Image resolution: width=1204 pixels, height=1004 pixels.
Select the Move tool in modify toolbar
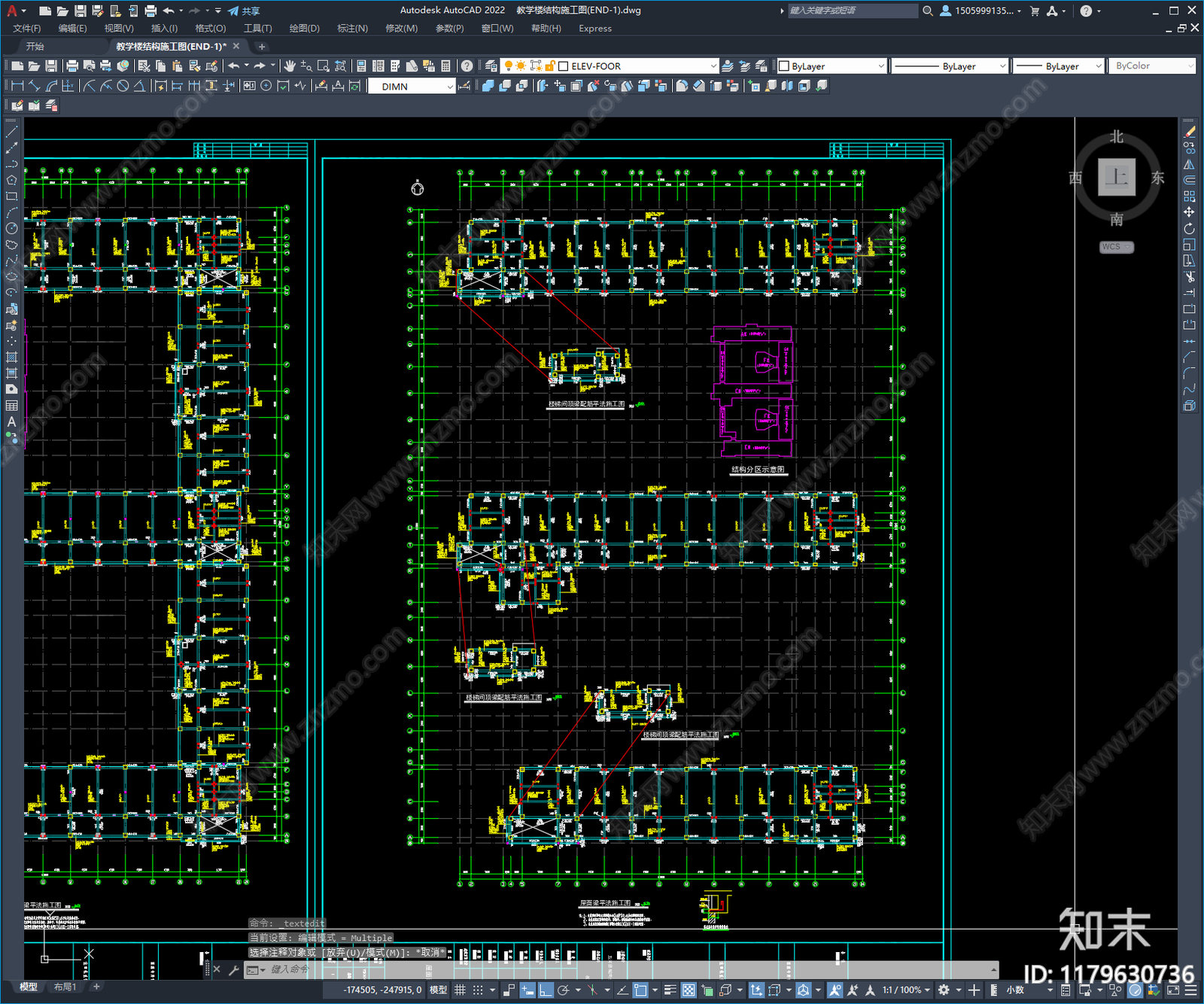coord(1189,212)
